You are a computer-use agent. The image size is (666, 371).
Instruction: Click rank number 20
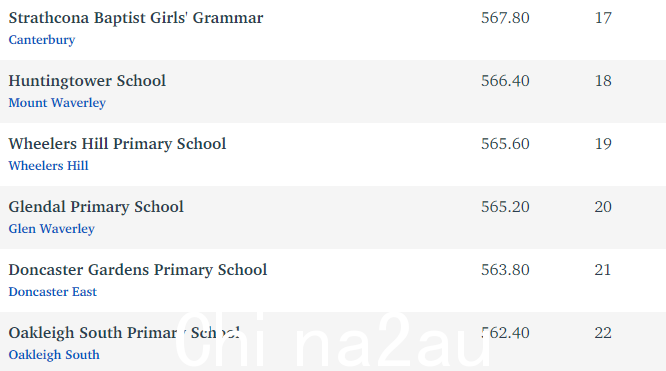(x=603, y=207)
